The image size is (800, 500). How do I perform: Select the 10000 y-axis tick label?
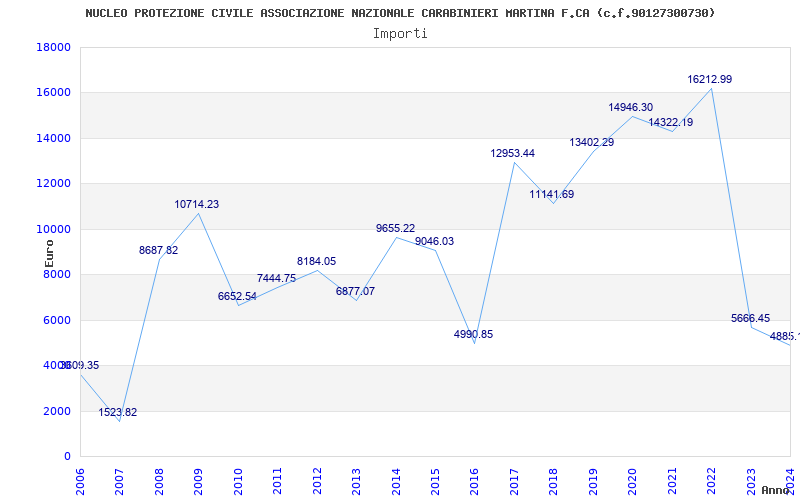(53, 229)
